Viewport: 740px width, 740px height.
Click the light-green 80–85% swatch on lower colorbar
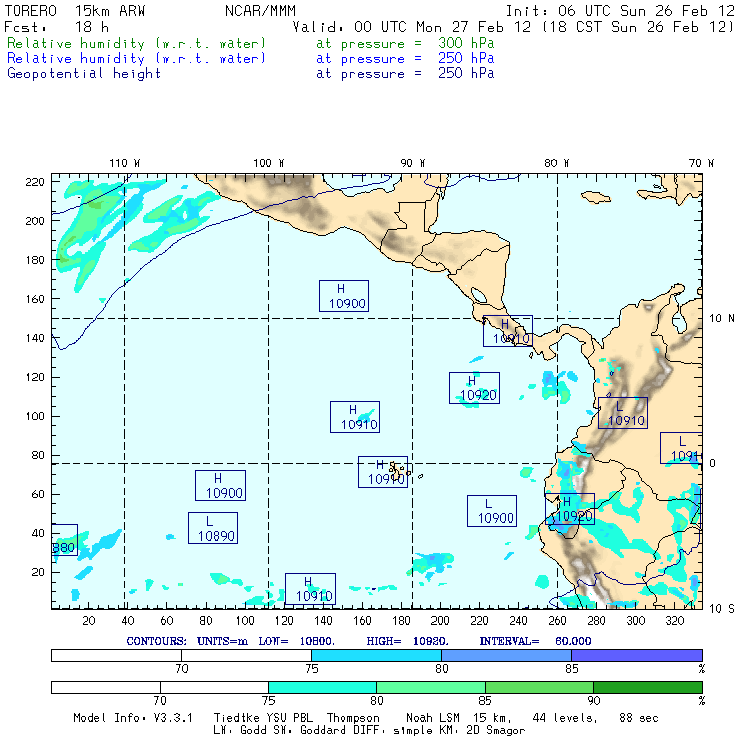[431, 687]
